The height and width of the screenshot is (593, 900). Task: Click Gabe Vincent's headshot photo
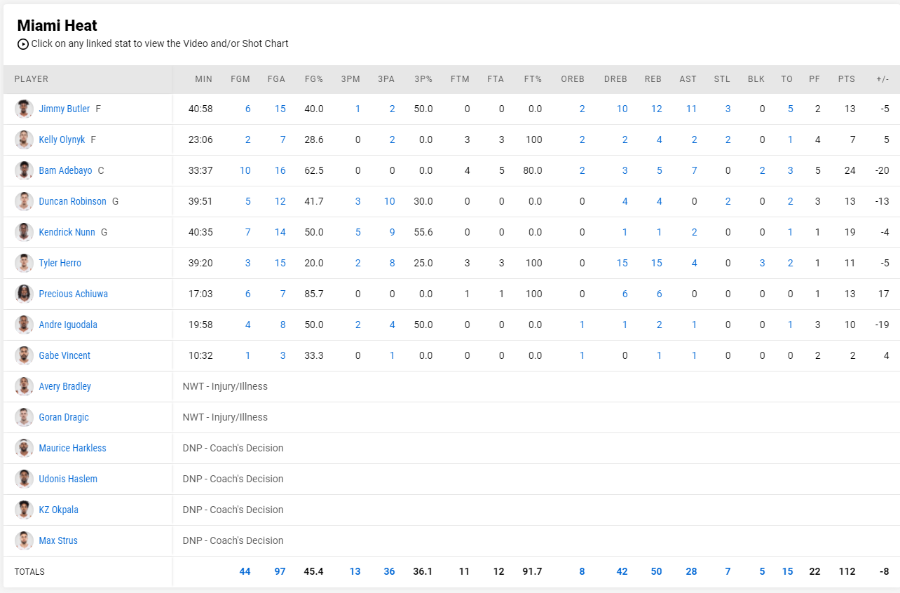24,355
